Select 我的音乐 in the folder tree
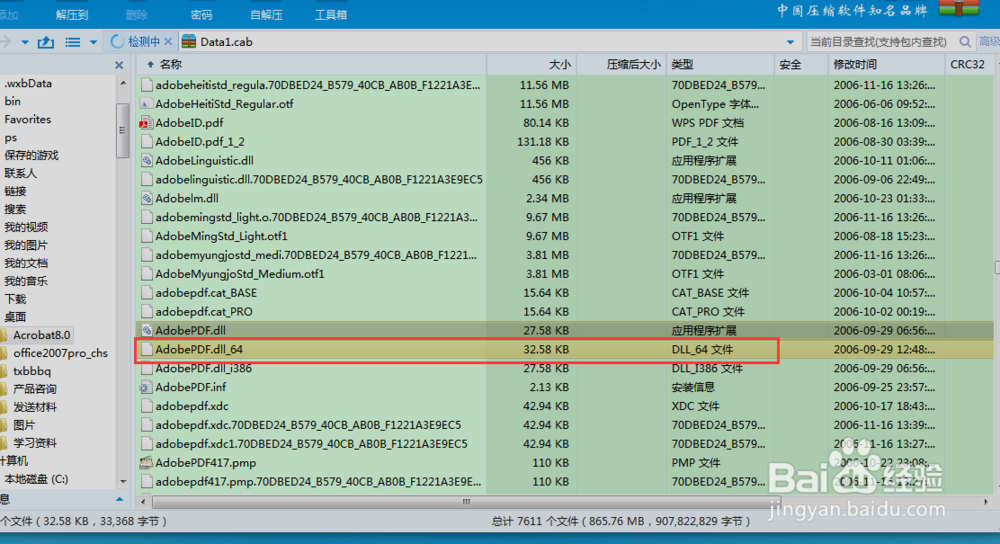 click(26, 281)
